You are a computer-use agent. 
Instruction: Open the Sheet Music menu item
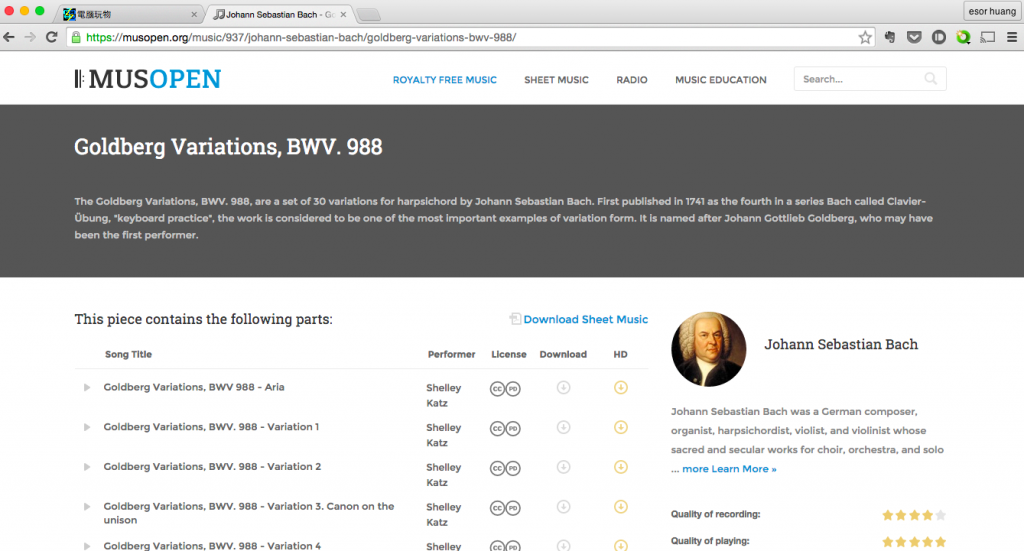[x=556, y=80]
